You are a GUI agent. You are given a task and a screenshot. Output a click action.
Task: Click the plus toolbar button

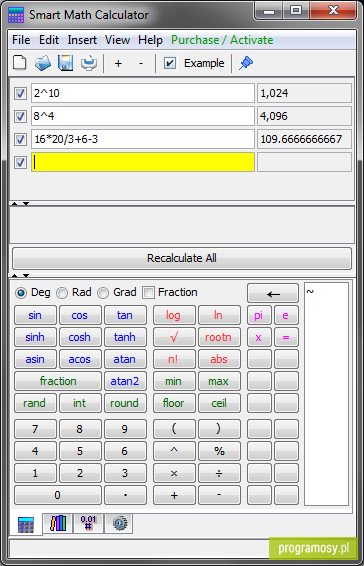coord(118,64)
